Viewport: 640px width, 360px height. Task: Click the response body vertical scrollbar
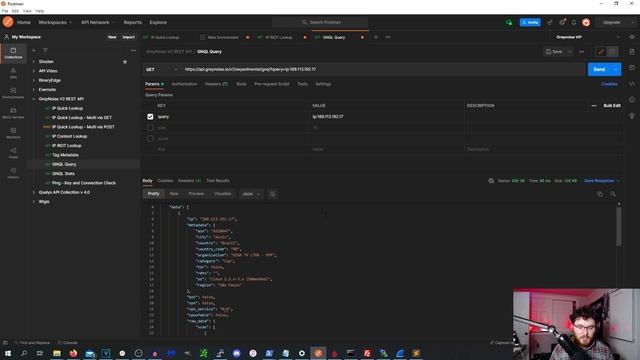point(619,227)
